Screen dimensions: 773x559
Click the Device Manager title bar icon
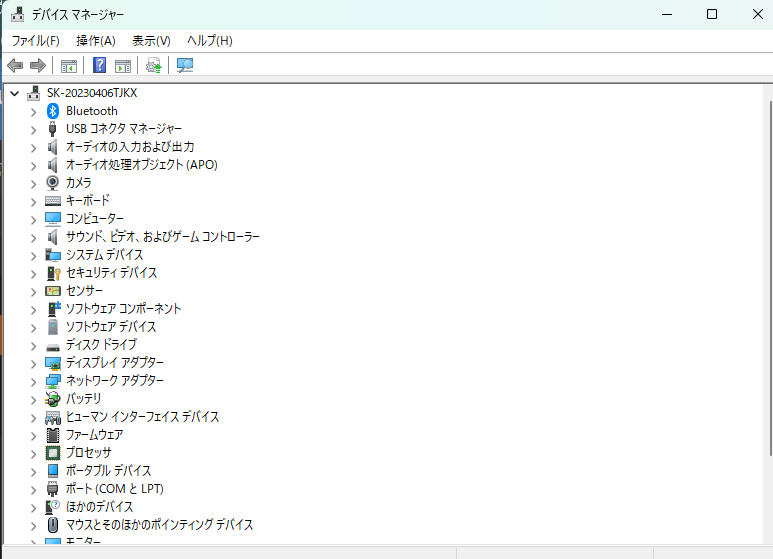click(18, 14)
